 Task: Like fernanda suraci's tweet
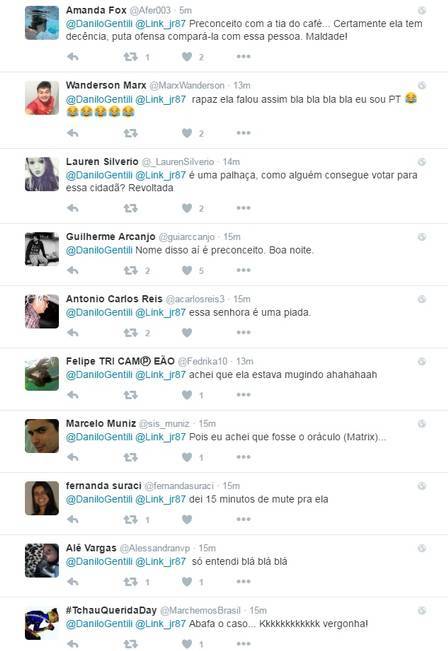tap(187, 519)
